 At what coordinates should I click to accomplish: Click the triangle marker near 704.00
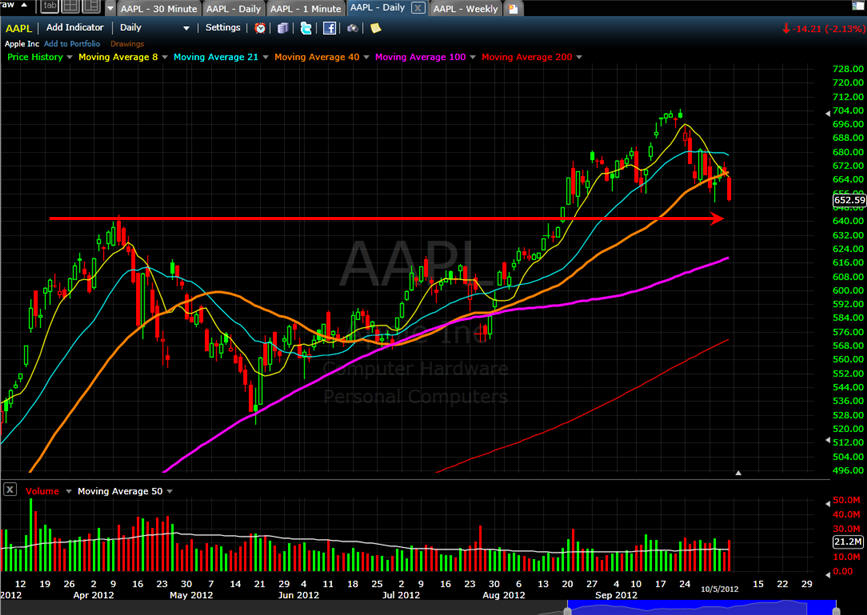click(x=828, y=113)
